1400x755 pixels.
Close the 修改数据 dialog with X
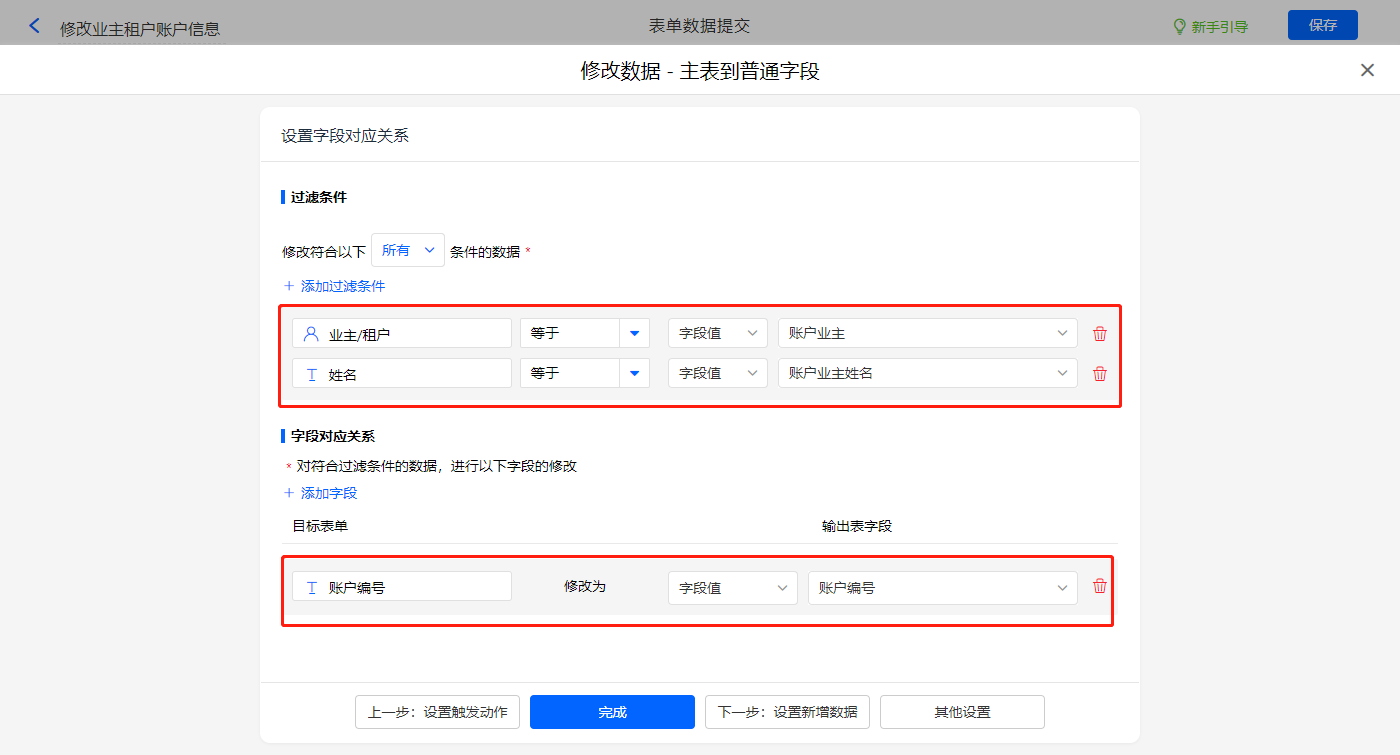(x=1367, y=70)
